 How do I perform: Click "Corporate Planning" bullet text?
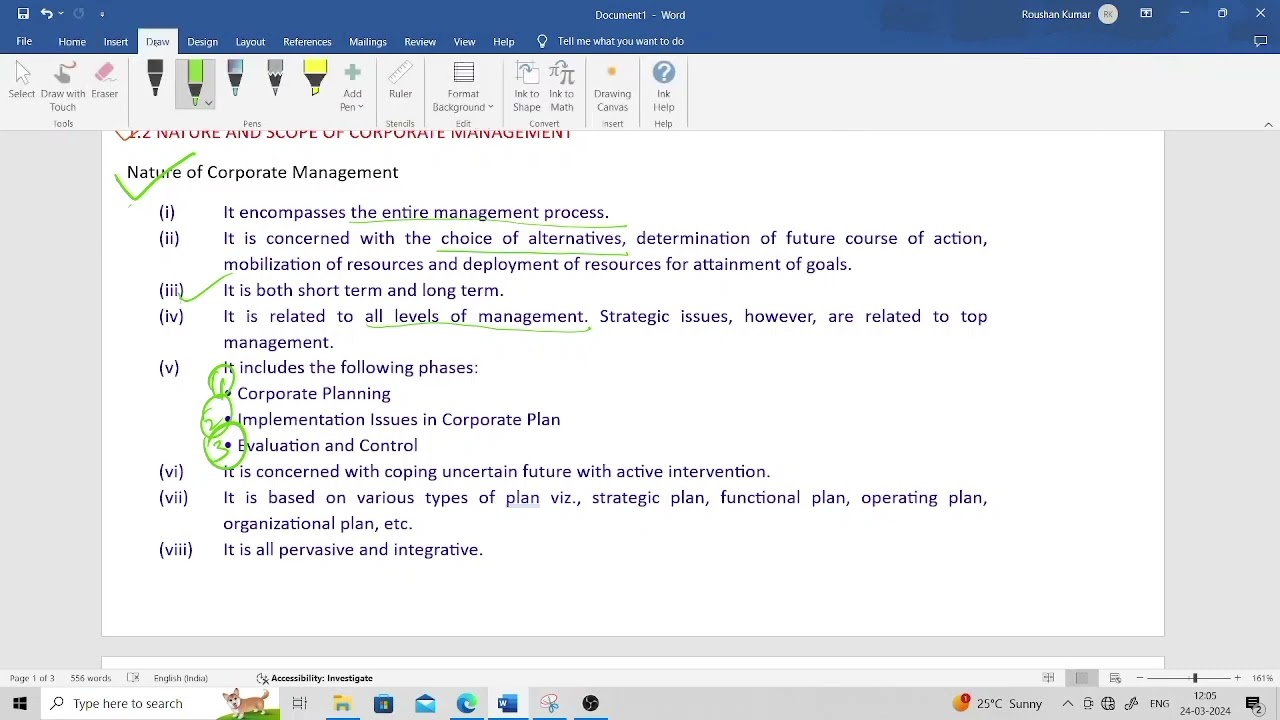pos(314,394)
